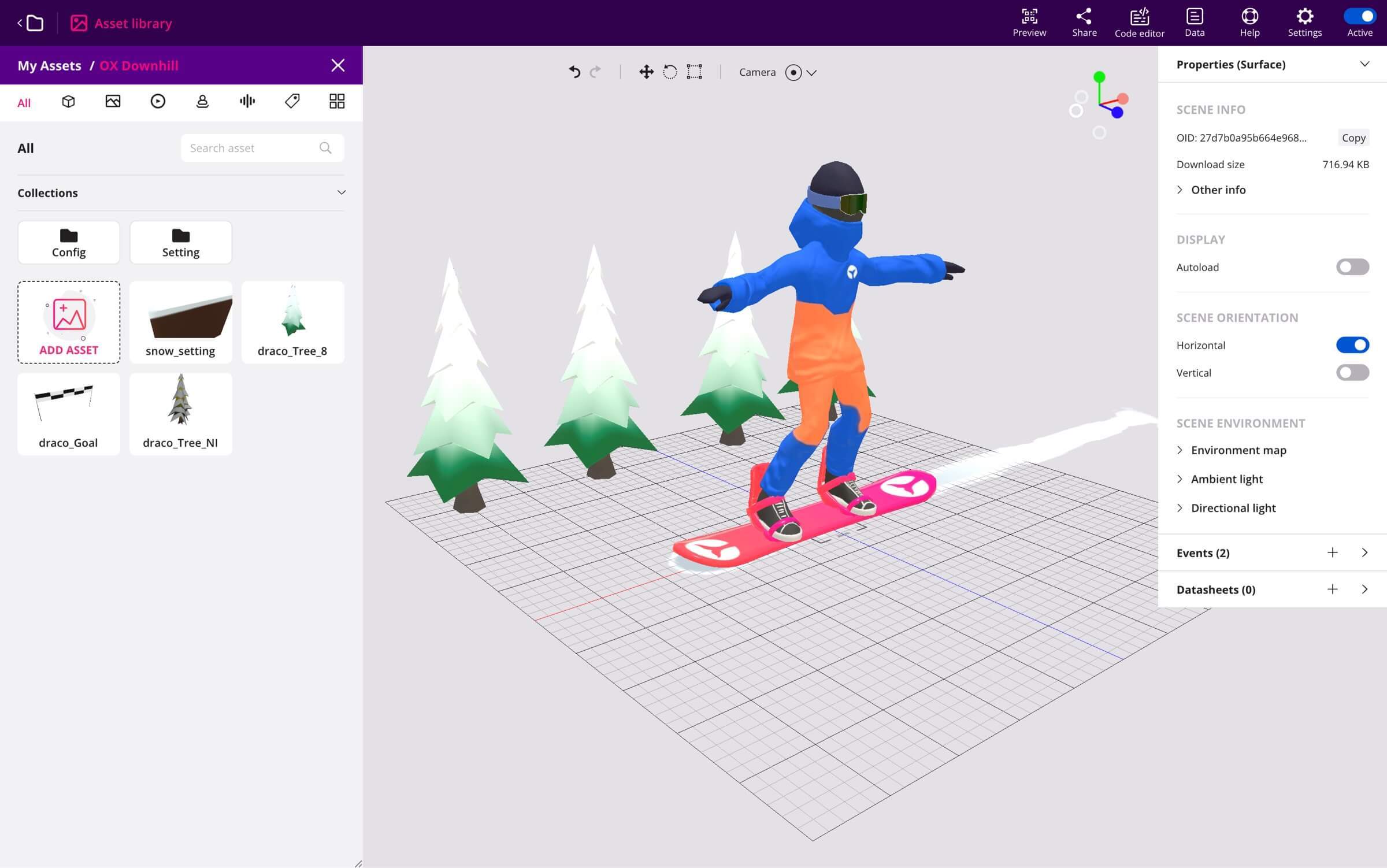Select the draco_Goal asset
Screen dimensions: 1387x868
pyautogui.click(x=69, y=414)
